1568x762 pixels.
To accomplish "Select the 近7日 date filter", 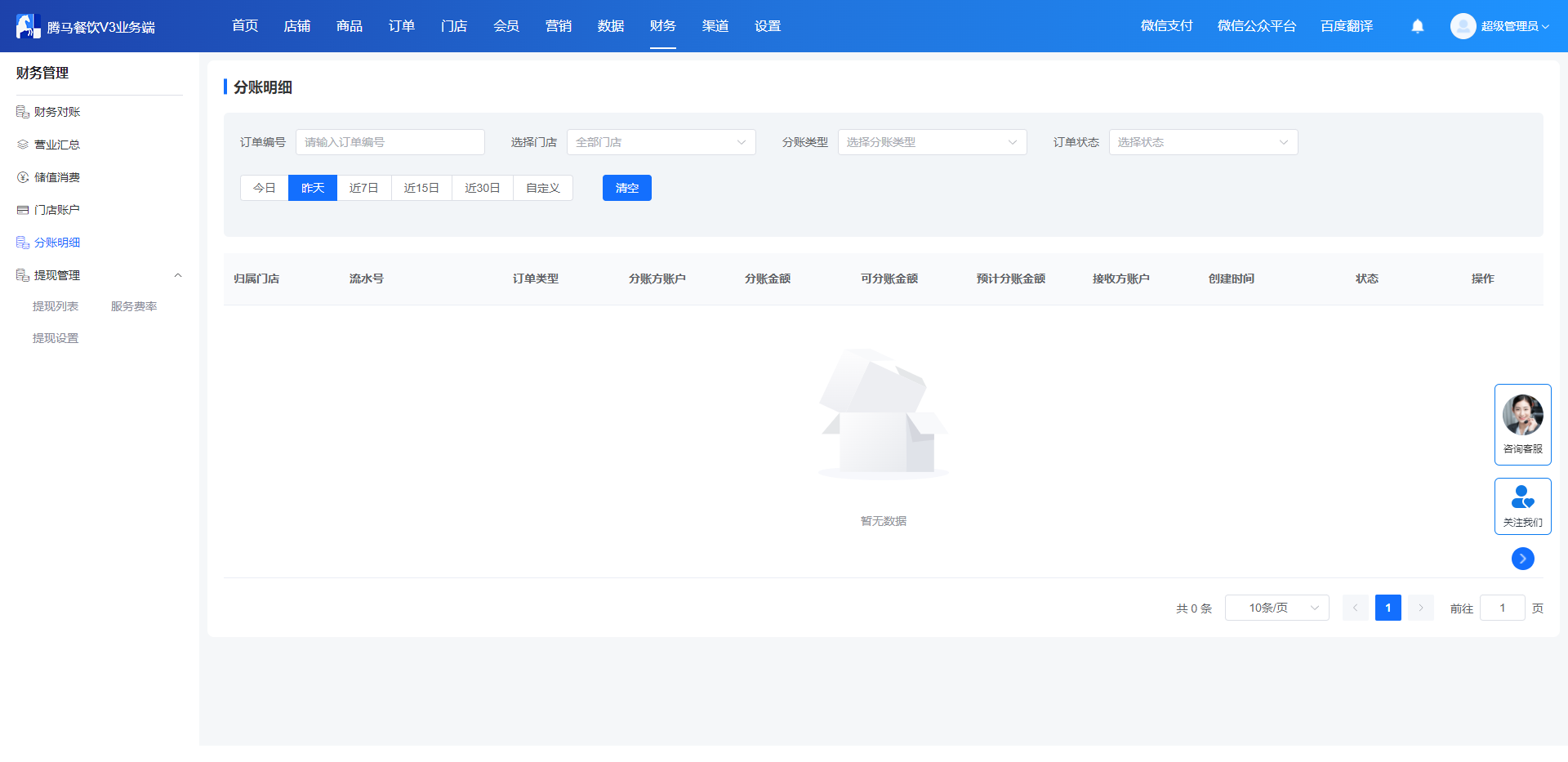I will pos(364,188).
